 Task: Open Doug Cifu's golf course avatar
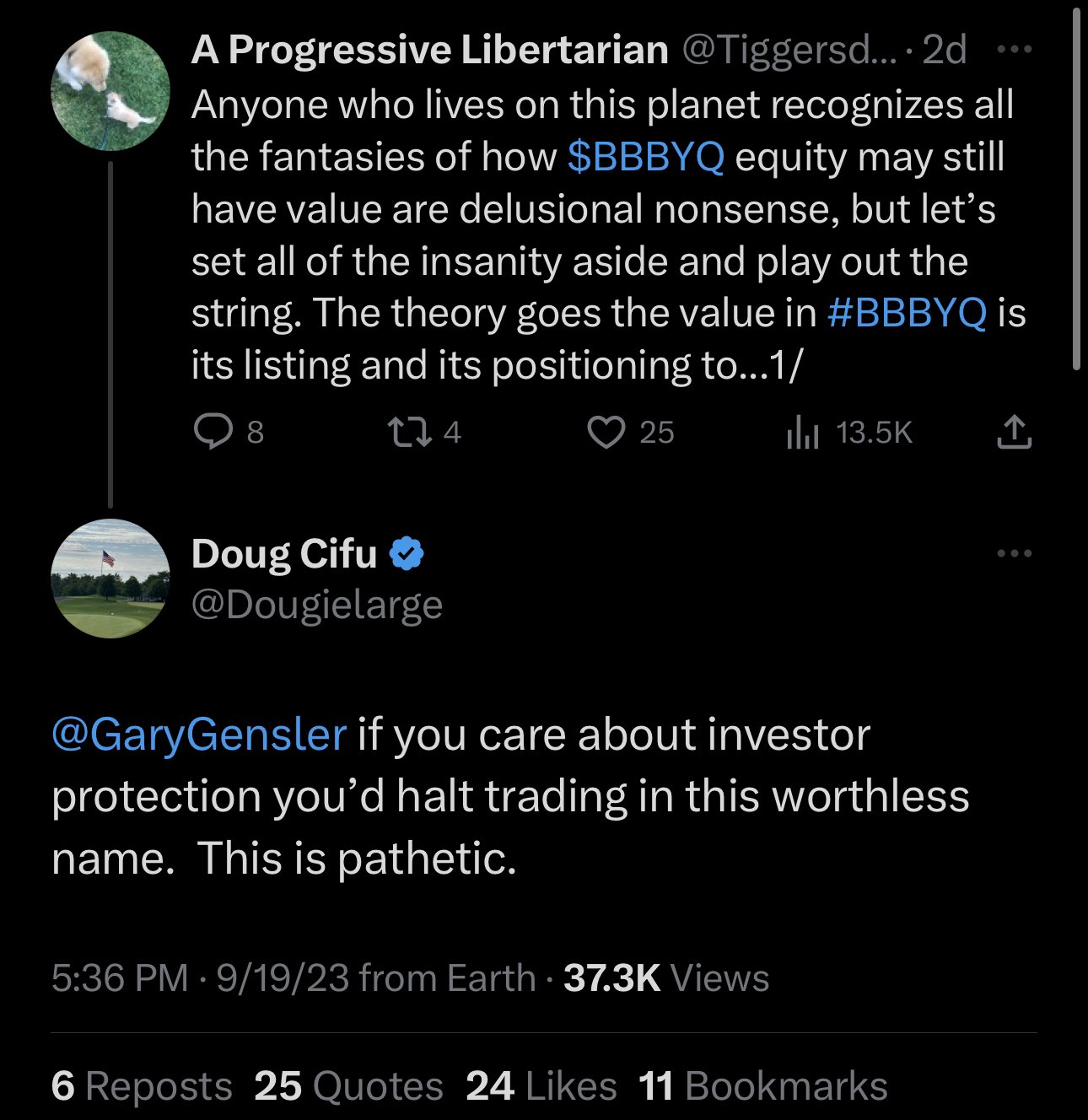110,579
